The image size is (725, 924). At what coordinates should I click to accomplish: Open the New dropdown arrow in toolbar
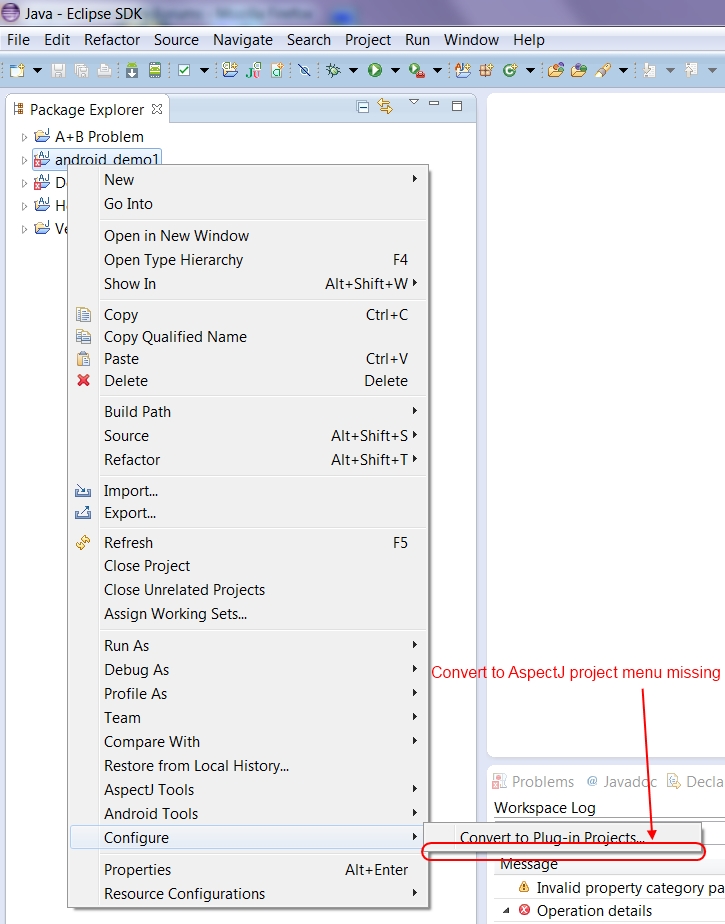coord(37,71)
